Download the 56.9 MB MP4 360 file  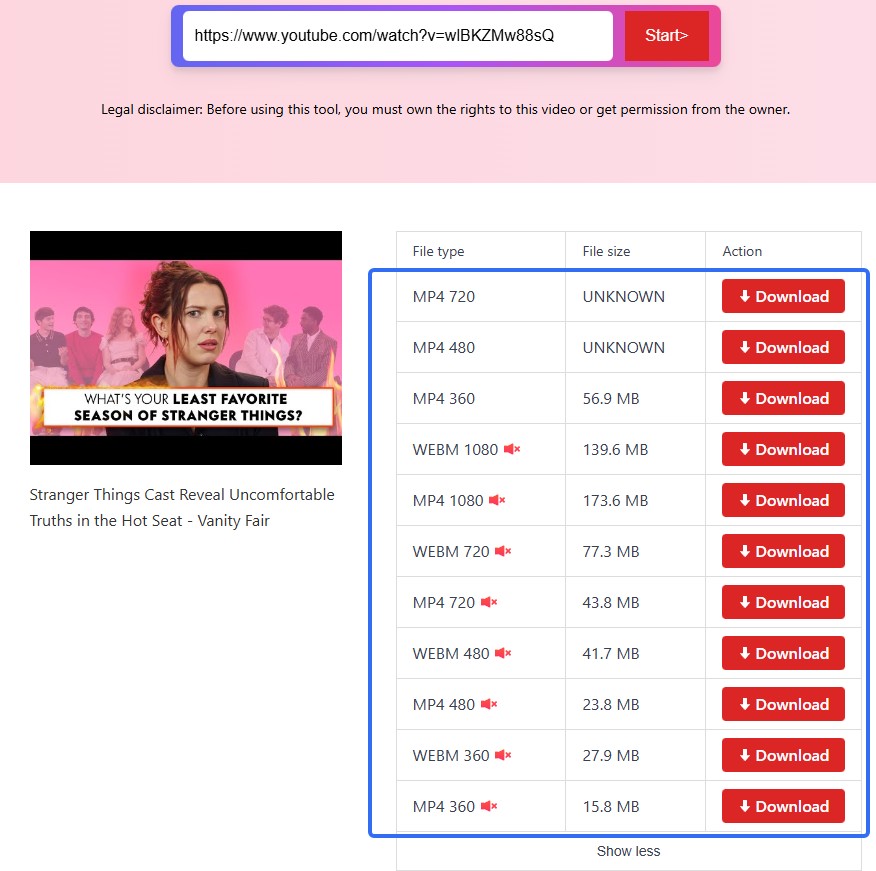click(783, 399)
